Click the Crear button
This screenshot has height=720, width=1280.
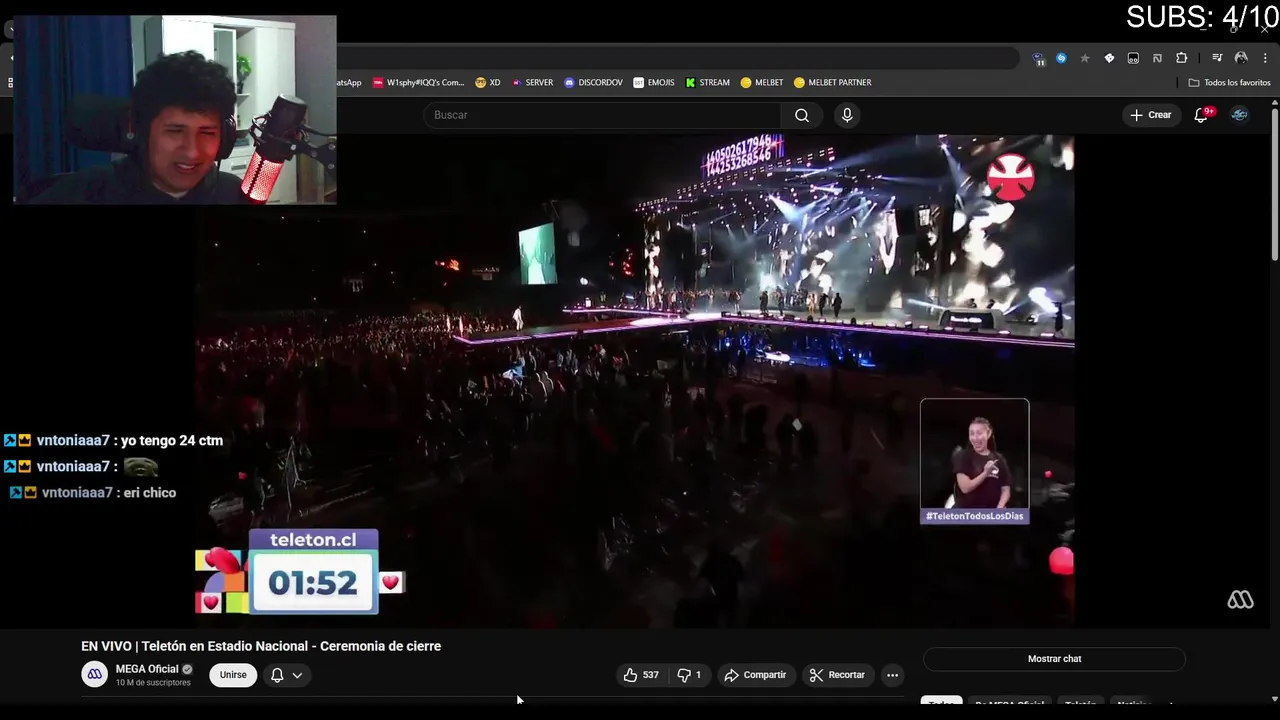tap(1151, 115)
